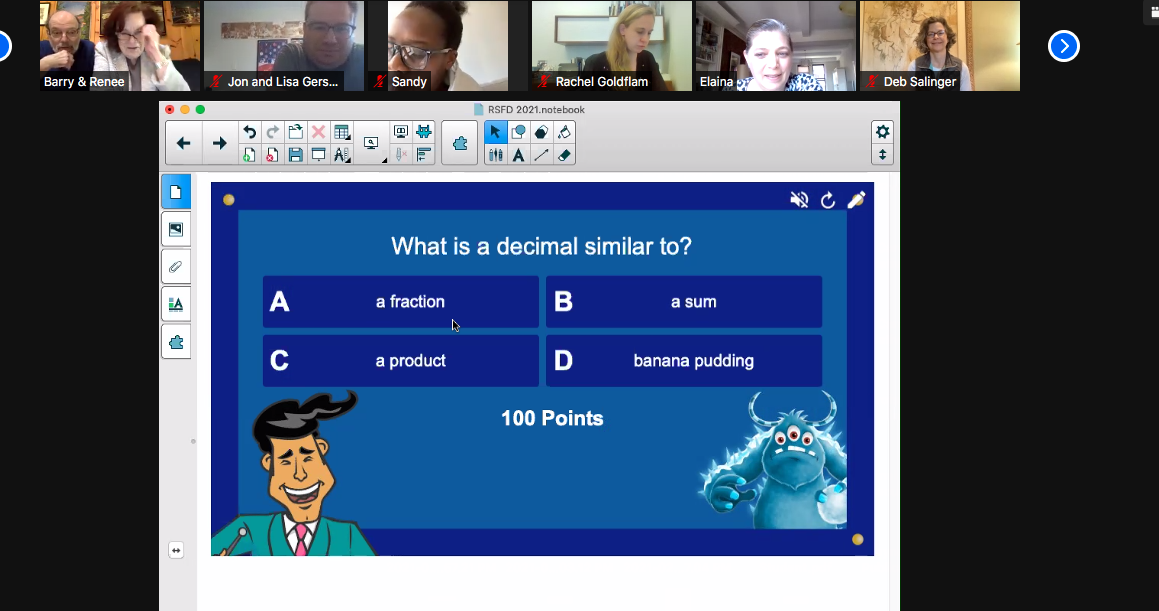1159x611 pixels.
Task: Select the arrow Select tool
Action: (x=495, y=132)
